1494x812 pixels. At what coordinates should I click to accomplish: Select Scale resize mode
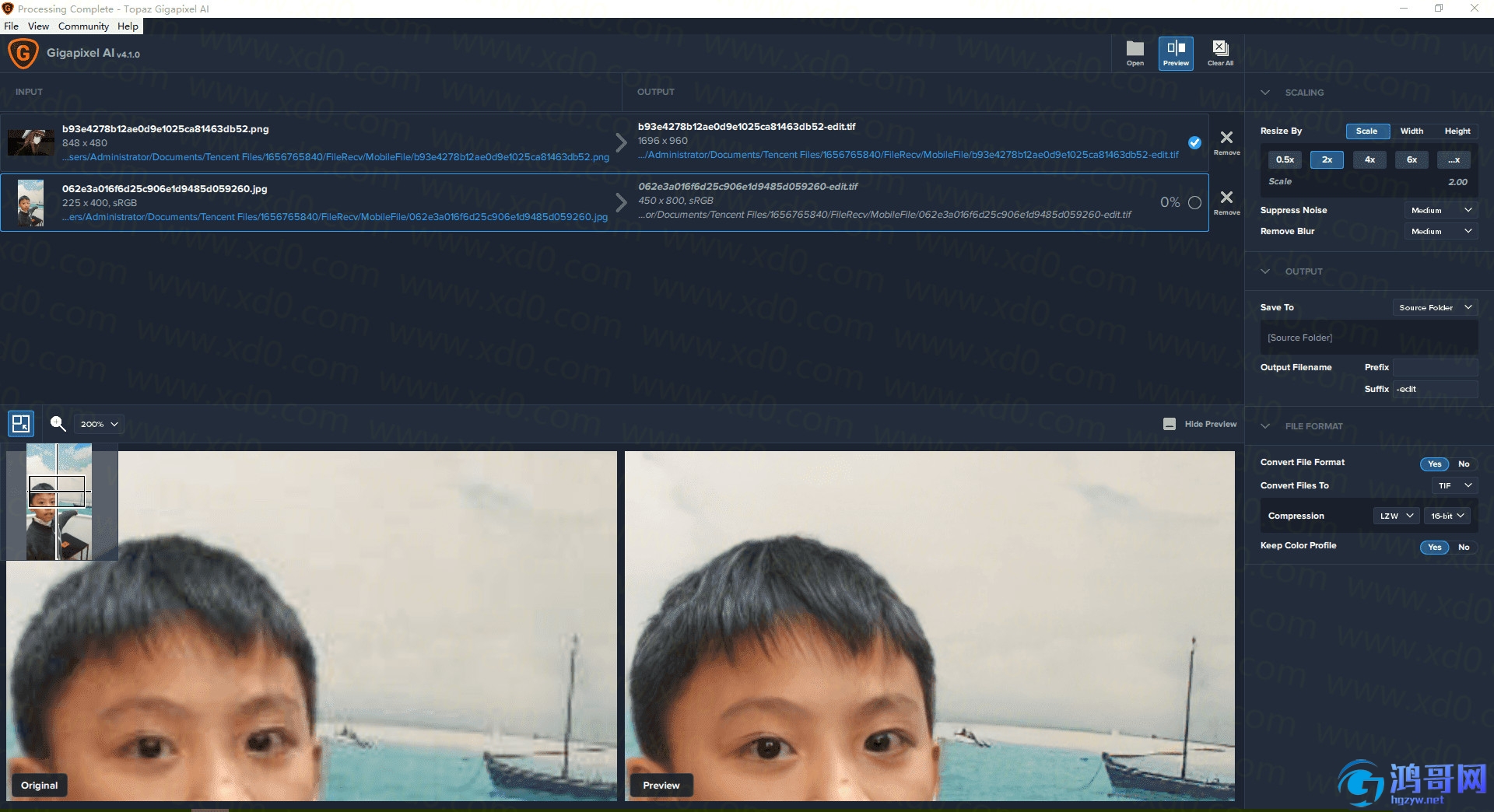pyautogui.click(x=1367, y=131)
